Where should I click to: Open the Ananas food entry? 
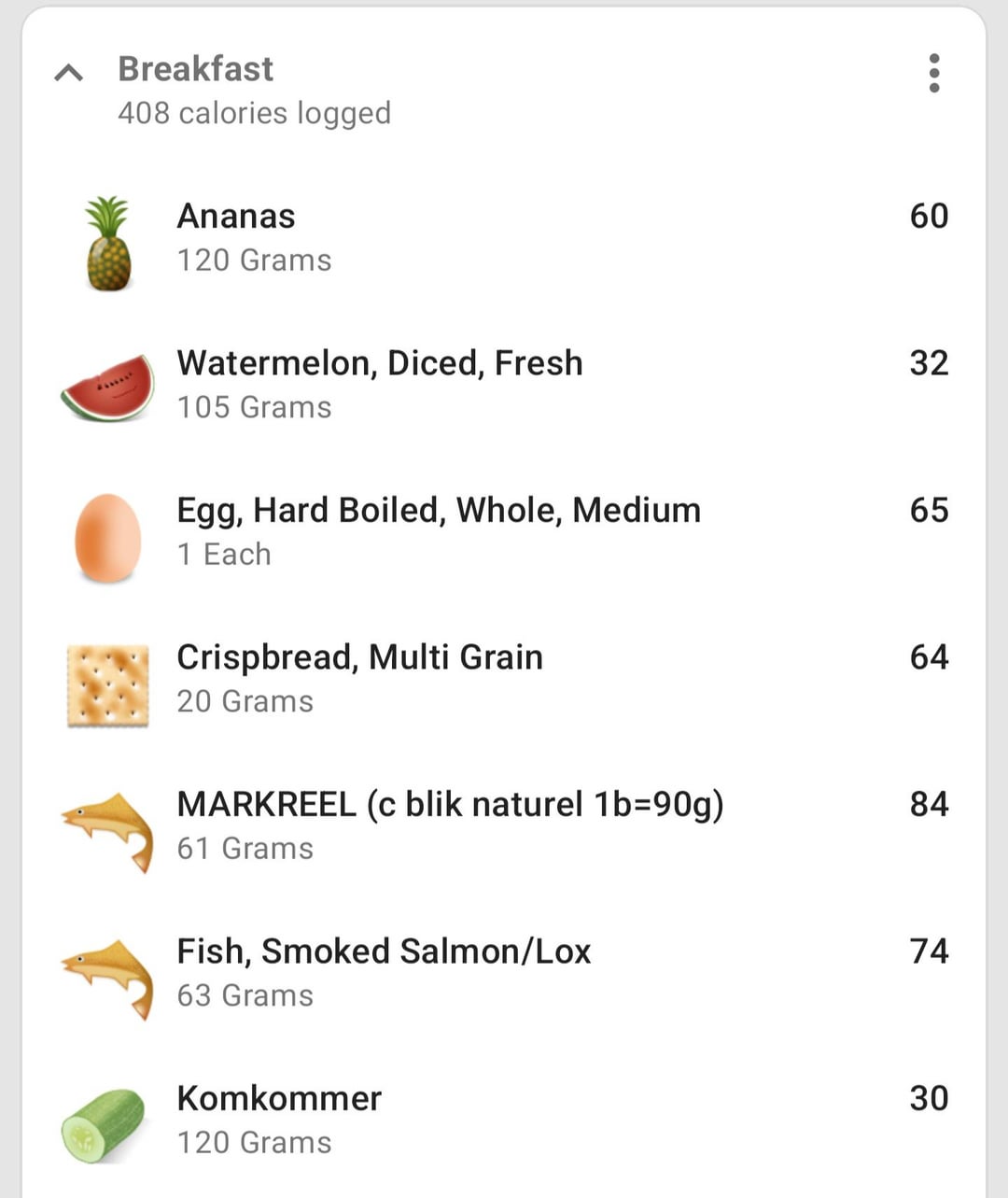tap(504, 238)
